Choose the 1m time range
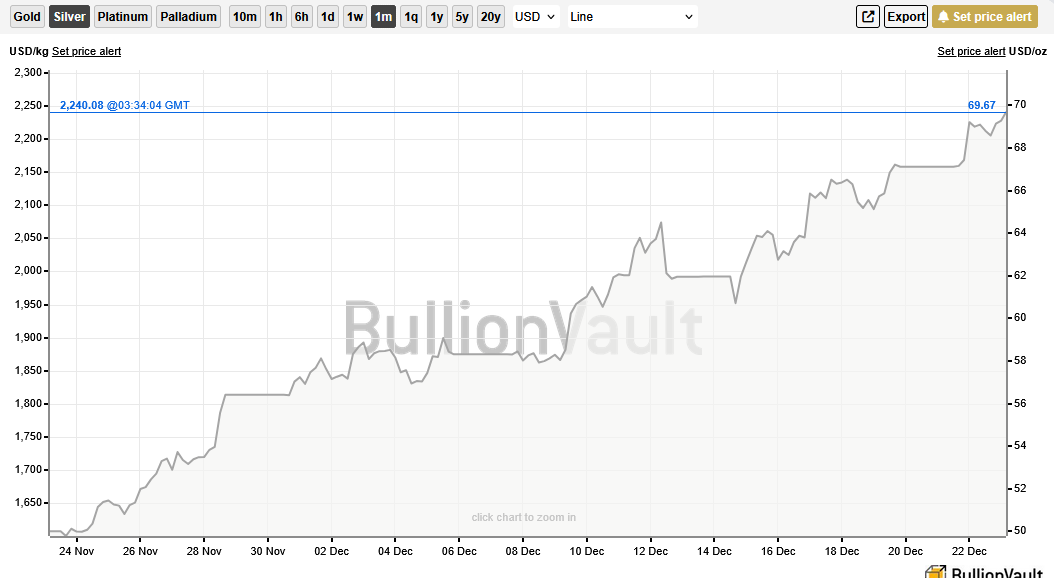The width and height of the screenshot is (1054, 578). 383,17
